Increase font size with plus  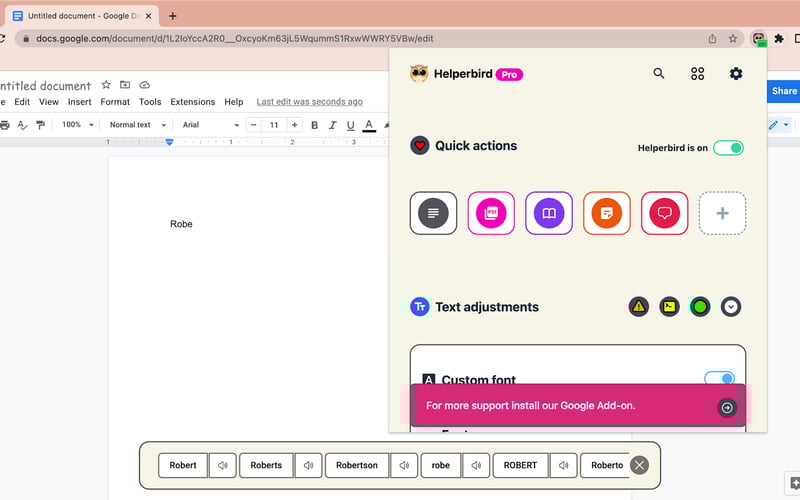pos(294,125)
